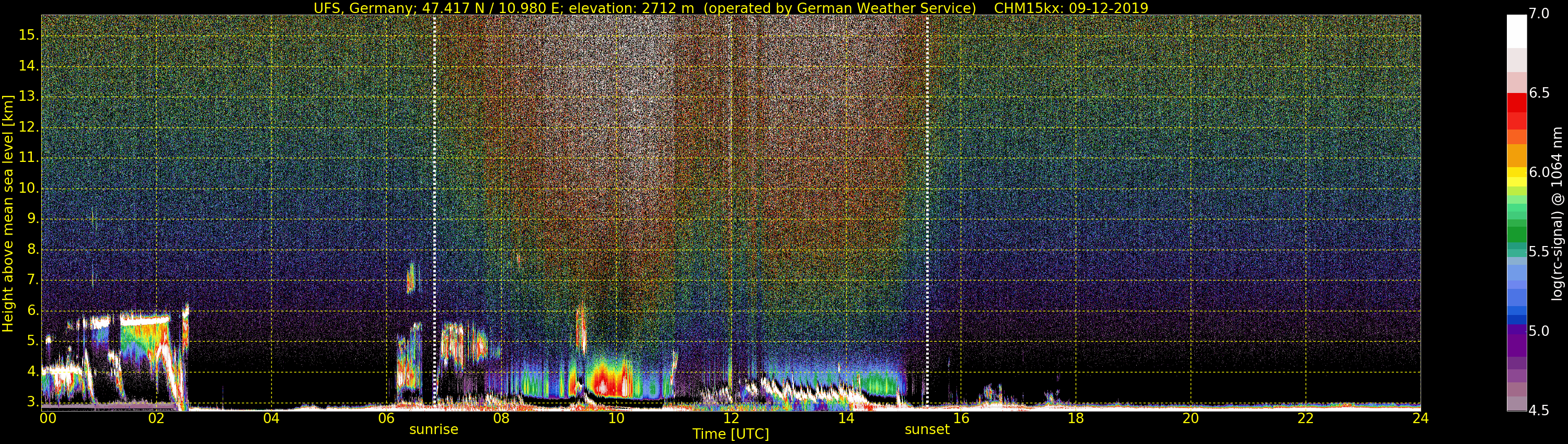The image size is (1568, 444).
Task: Click the '12.' height axis tick label
Action: 29,127
